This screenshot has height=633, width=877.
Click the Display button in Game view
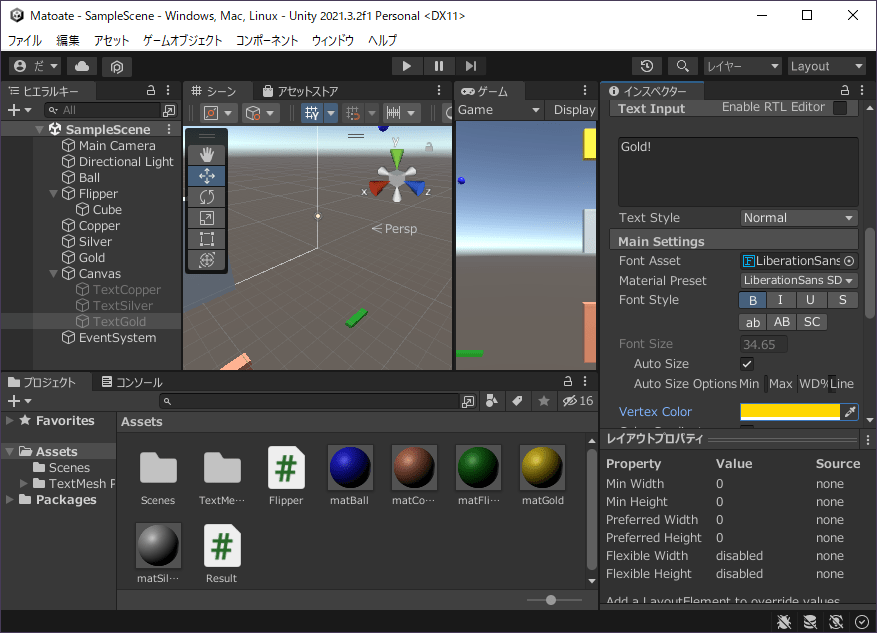[574, 110]
